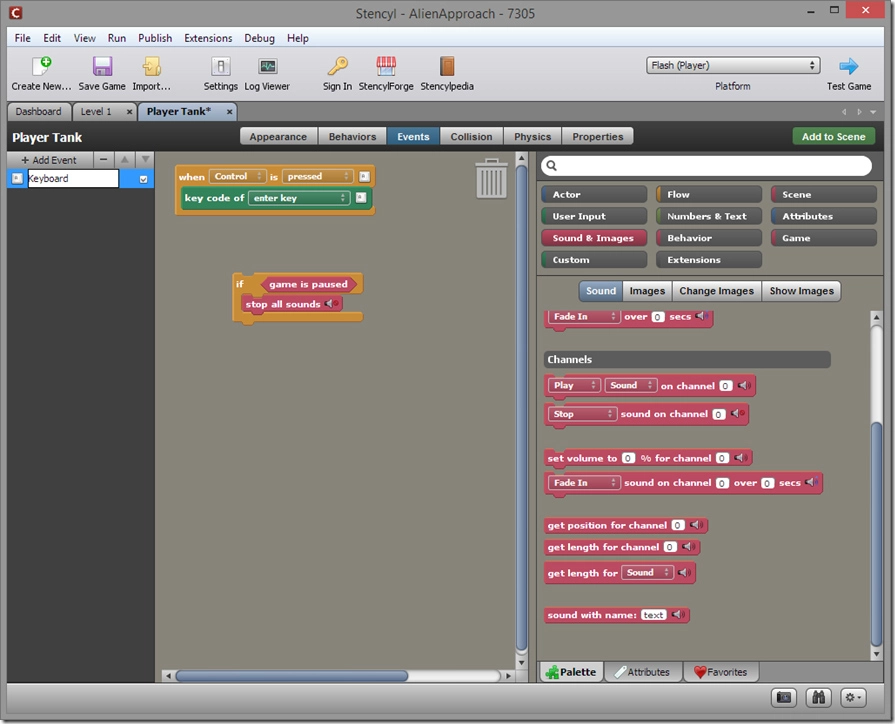The width and height of the screenshot is (895, 724).
Task: Select the User Input category
Action: tap(594, 216)
